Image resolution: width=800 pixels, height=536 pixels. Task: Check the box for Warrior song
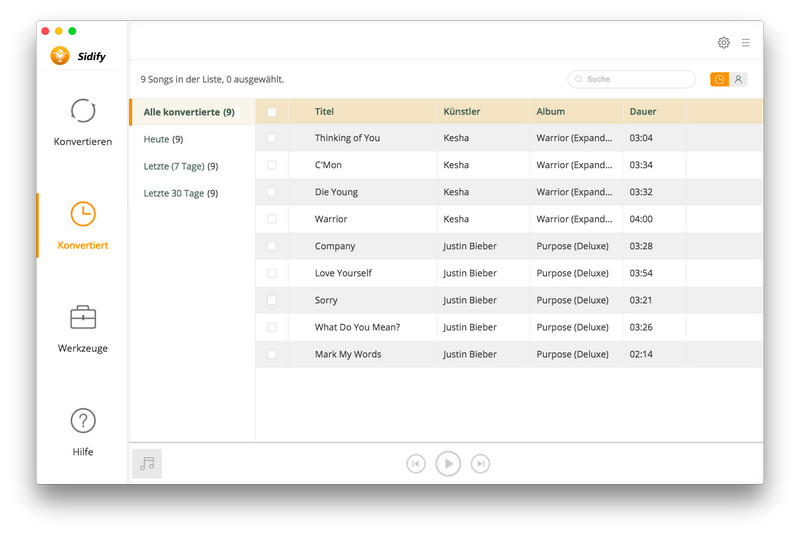[x=272, y=219]
